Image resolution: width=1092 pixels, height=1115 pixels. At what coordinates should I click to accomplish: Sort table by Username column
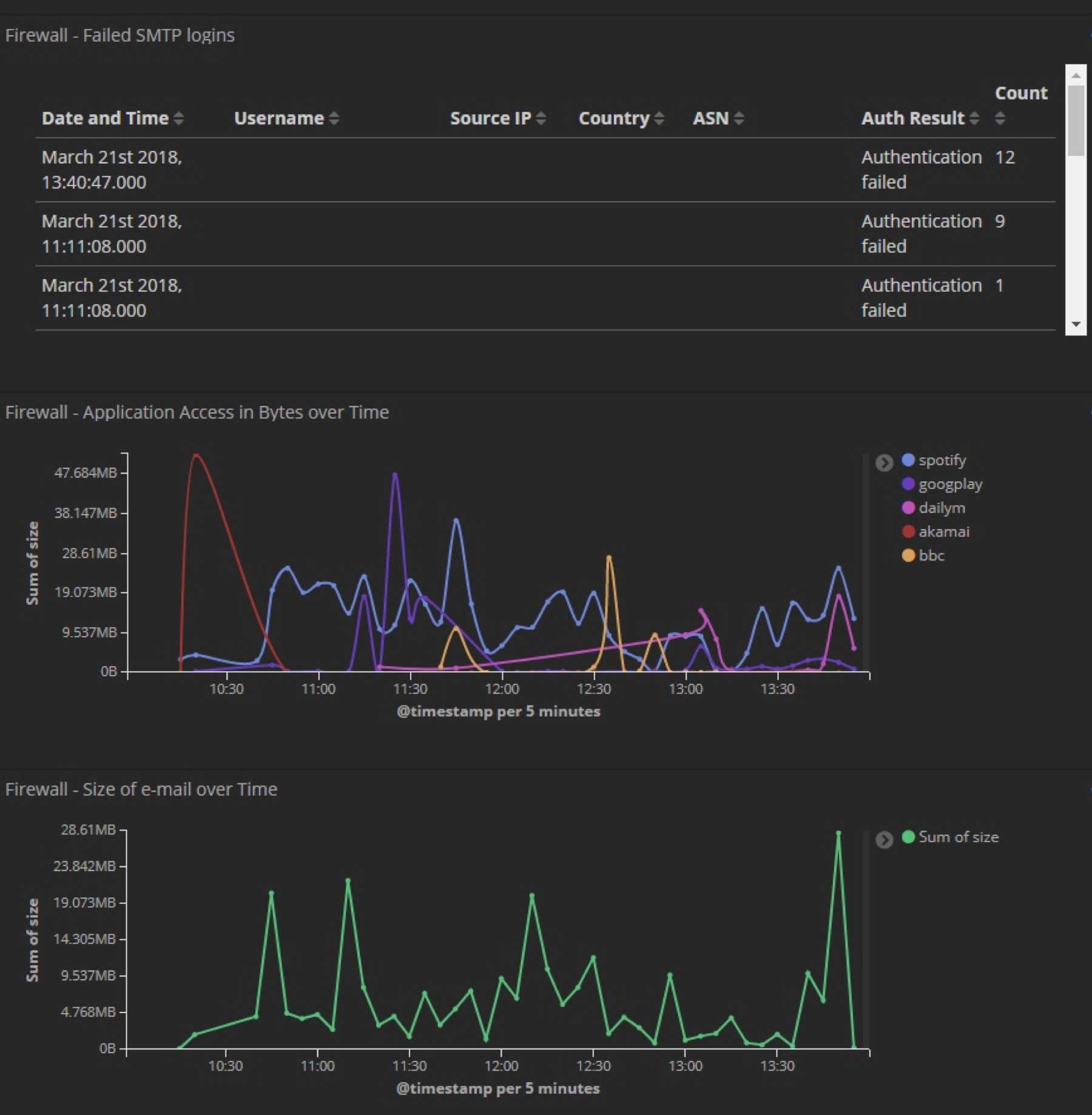tap(334, 118)
